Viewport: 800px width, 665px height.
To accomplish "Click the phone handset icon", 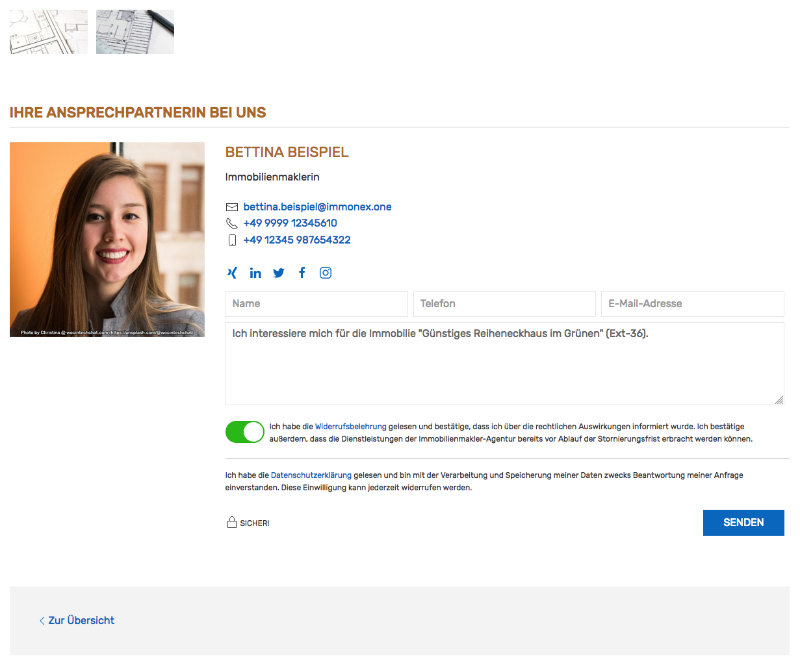I will coord(232,223).
